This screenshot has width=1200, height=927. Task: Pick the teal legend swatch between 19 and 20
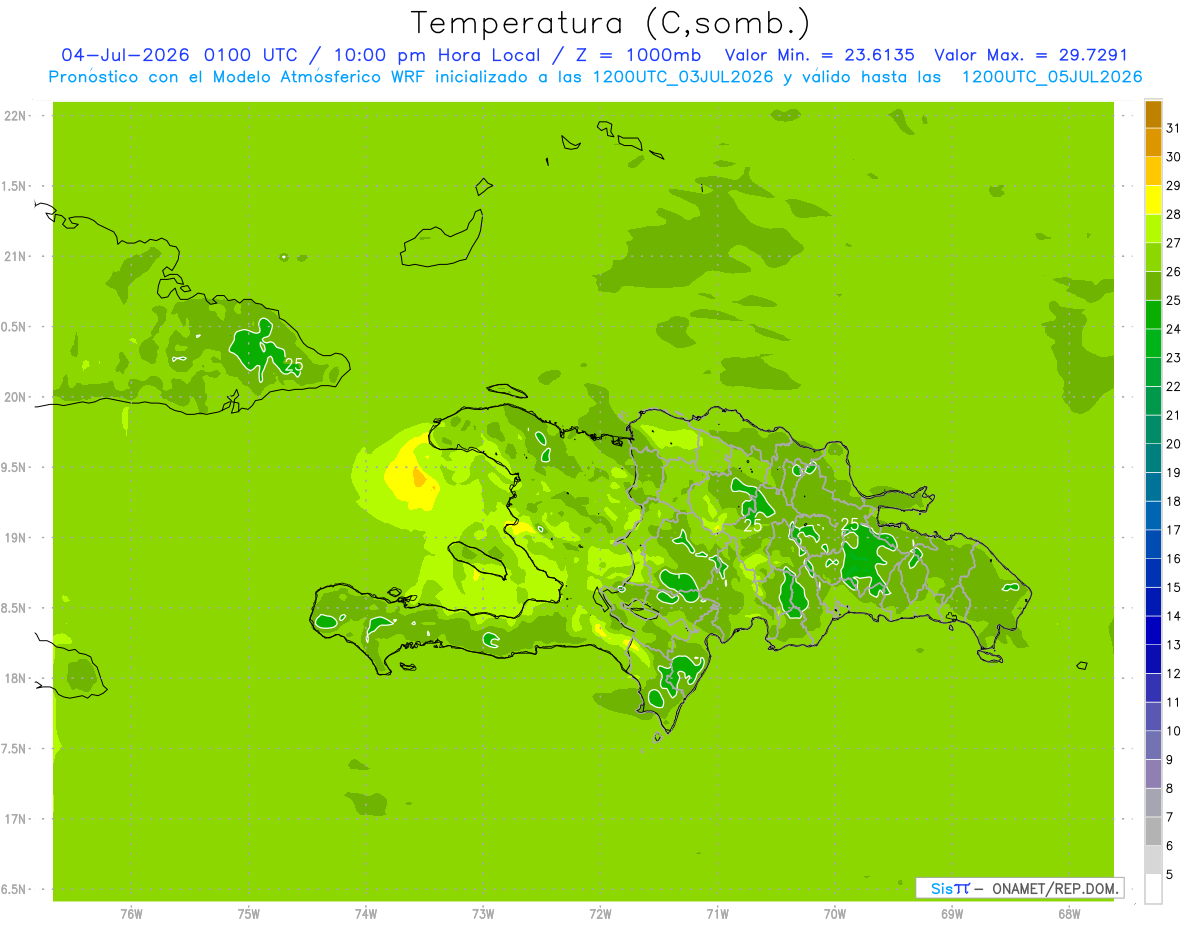[1153, 458]
